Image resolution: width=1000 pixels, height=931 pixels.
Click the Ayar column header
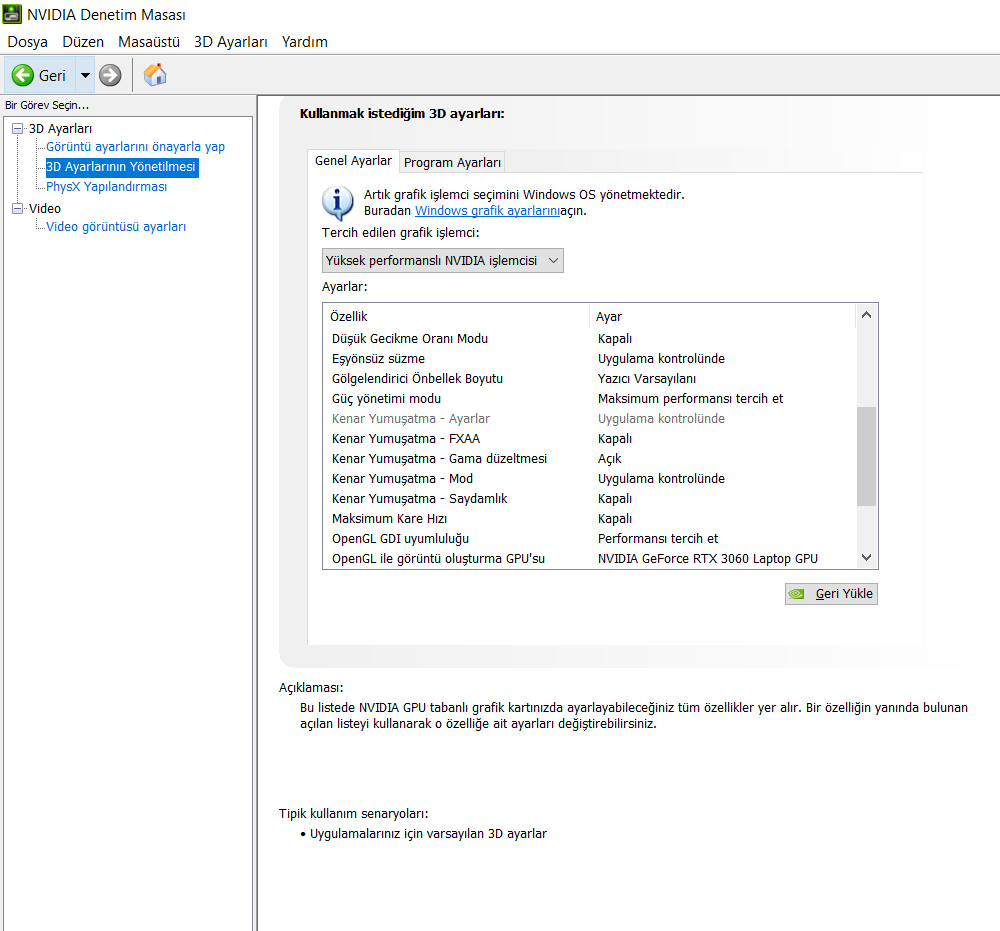pos(722,316)
